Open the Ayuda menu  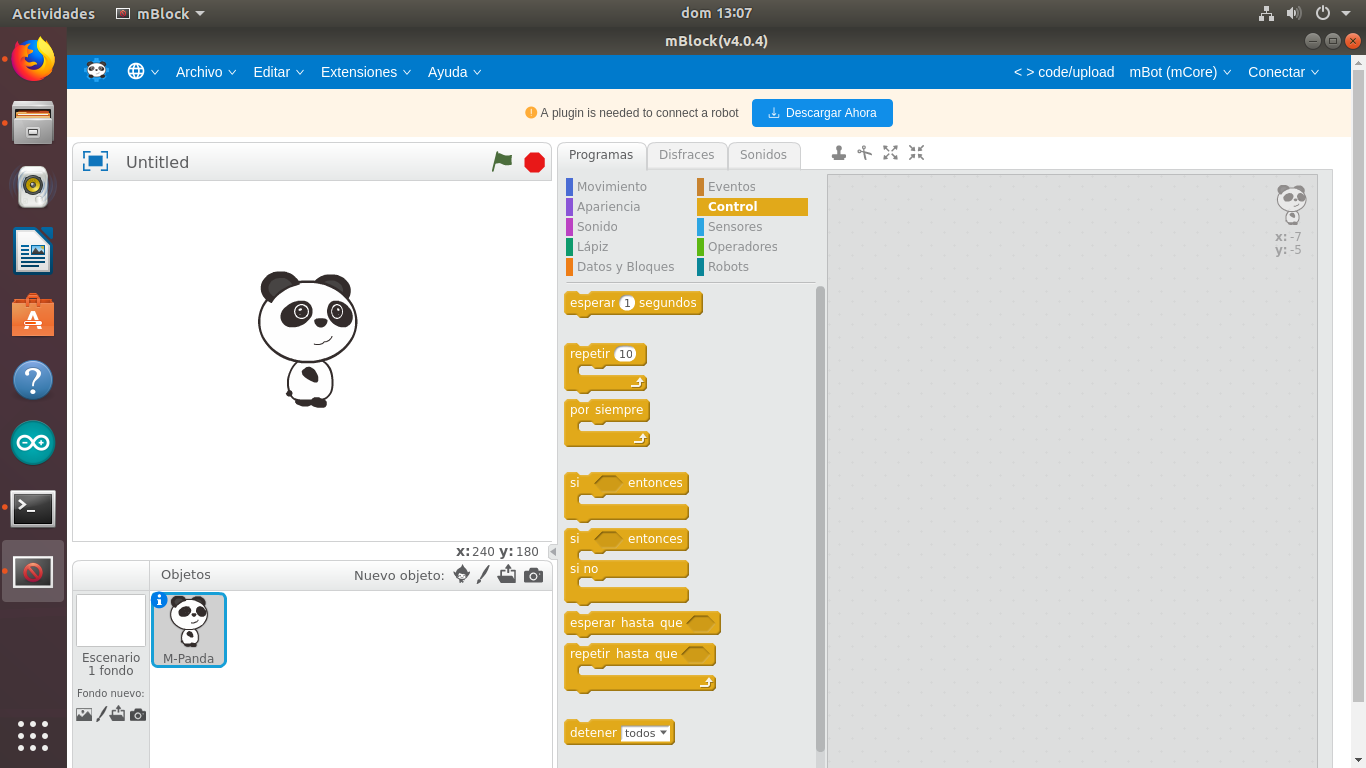click(x=455, y=72)
